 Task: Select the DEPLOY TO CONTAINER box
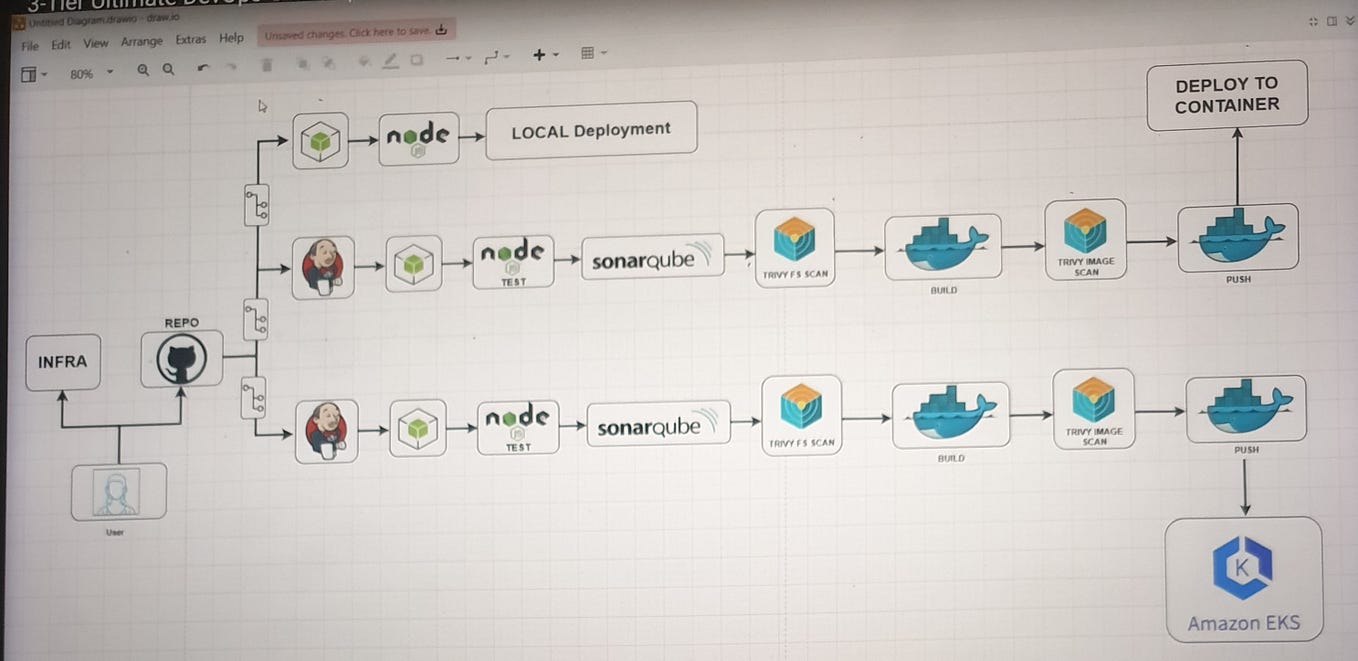pyautogui.click(x=1226, y=94)
